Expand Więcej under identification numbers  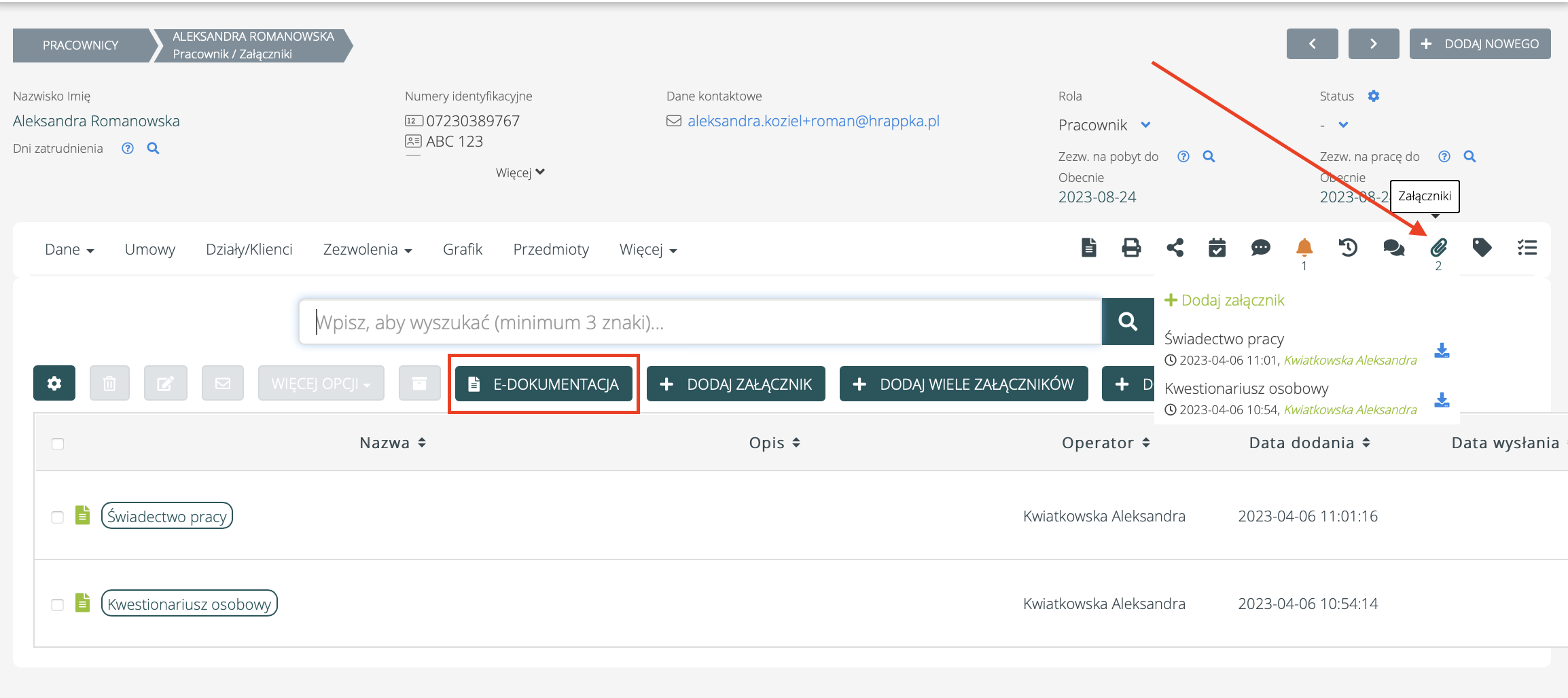point(520,172)
